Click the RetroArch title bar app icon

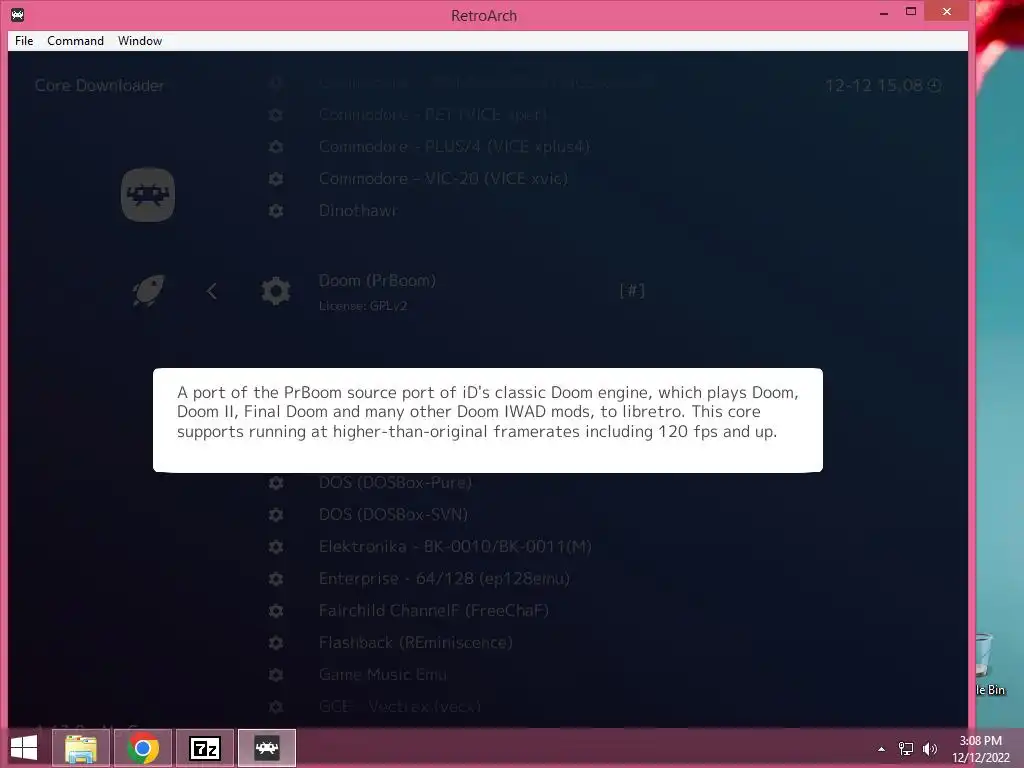coord(18,14)
